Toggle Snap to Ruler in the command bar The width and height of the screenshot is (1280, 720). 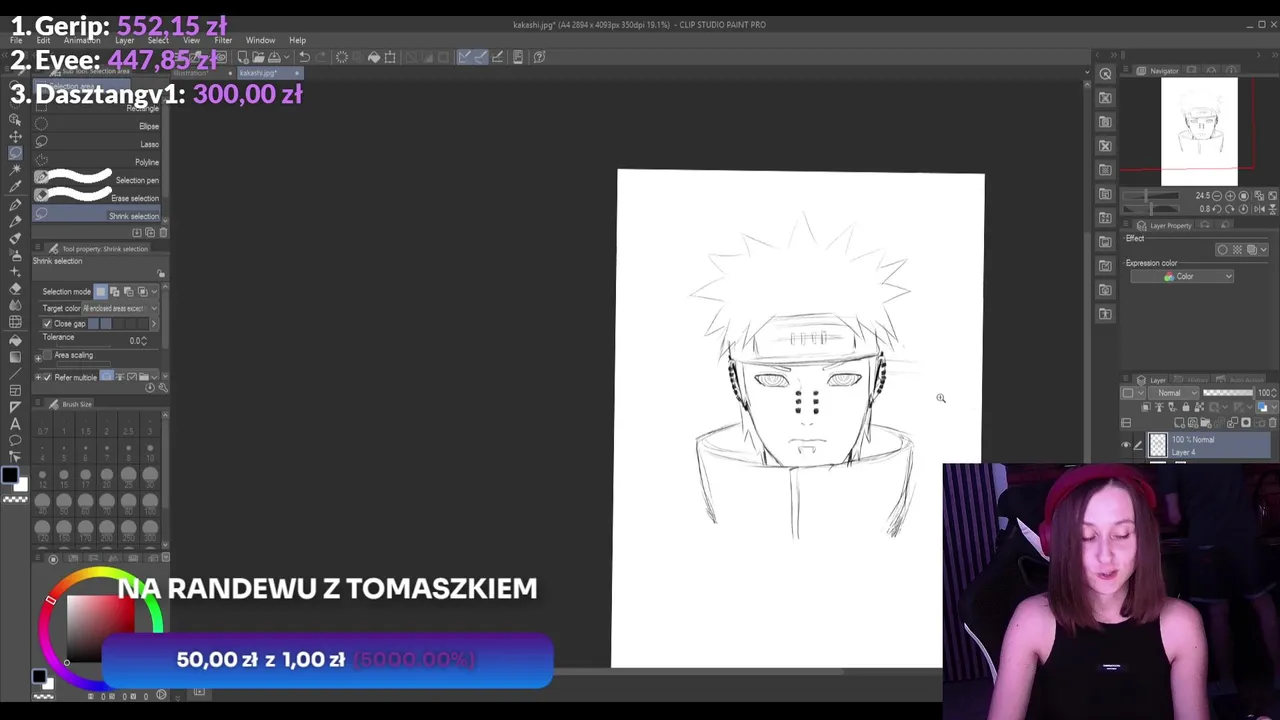(x=465, y=57)
